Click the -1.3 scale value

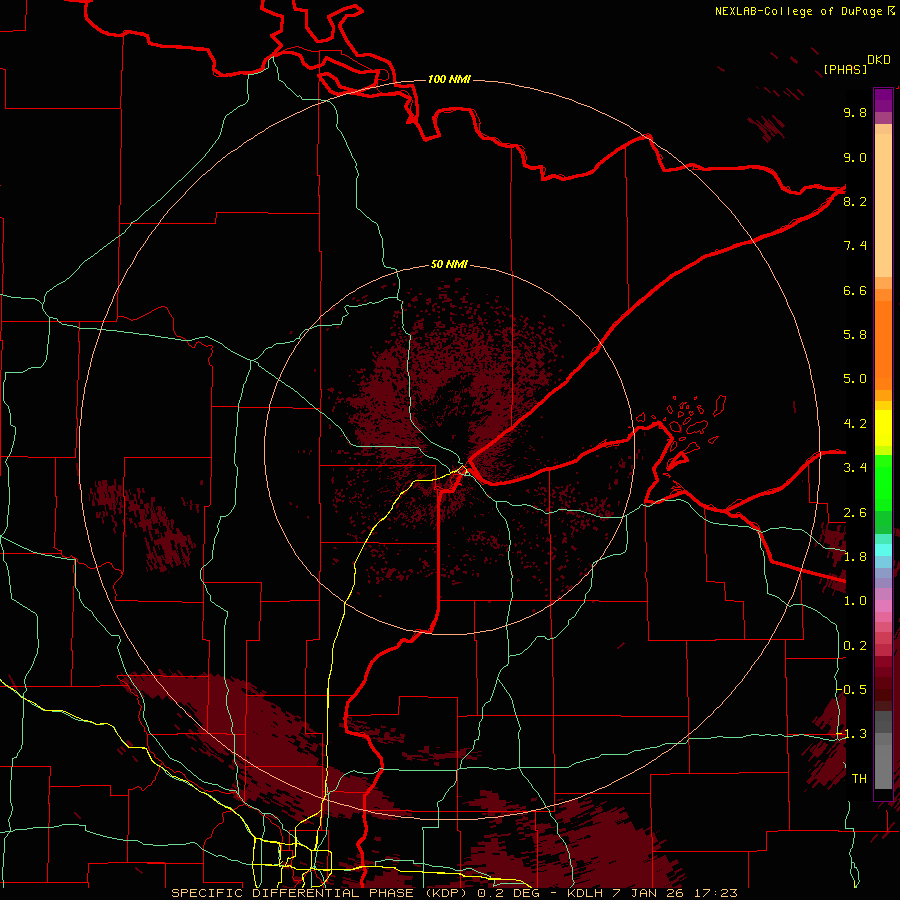[x=852, y=734]
